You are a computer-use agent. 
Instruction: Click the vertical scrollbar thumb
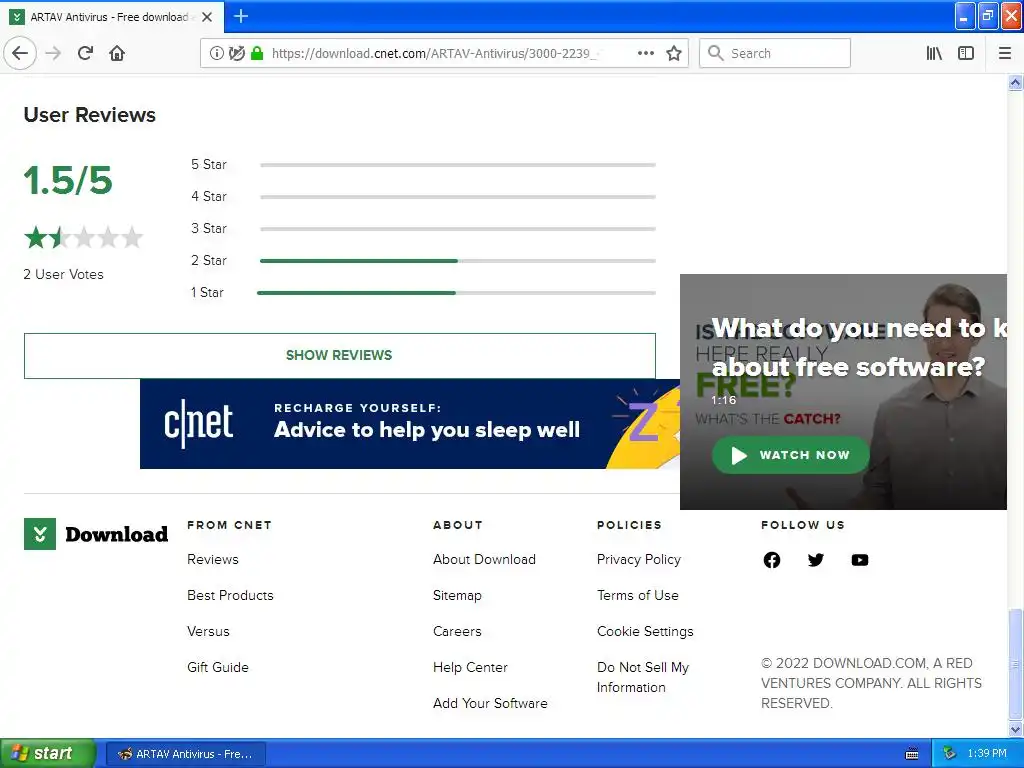pos(1015,664)
